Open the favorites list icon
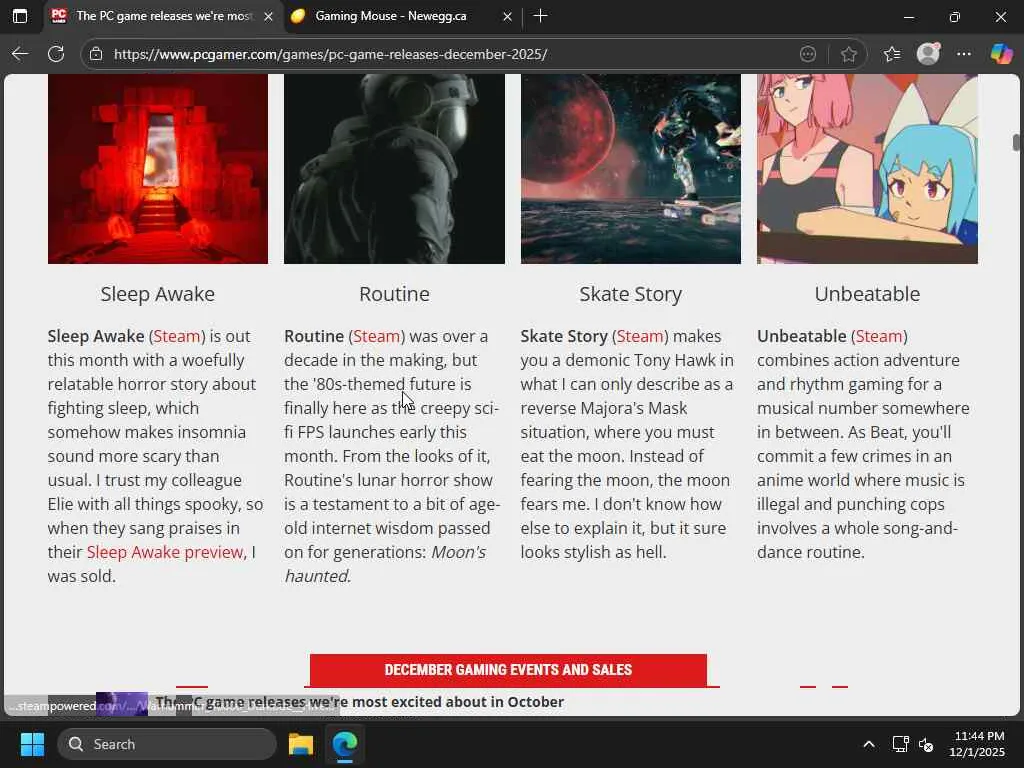The image size is (1024, 768). point(892,54)
